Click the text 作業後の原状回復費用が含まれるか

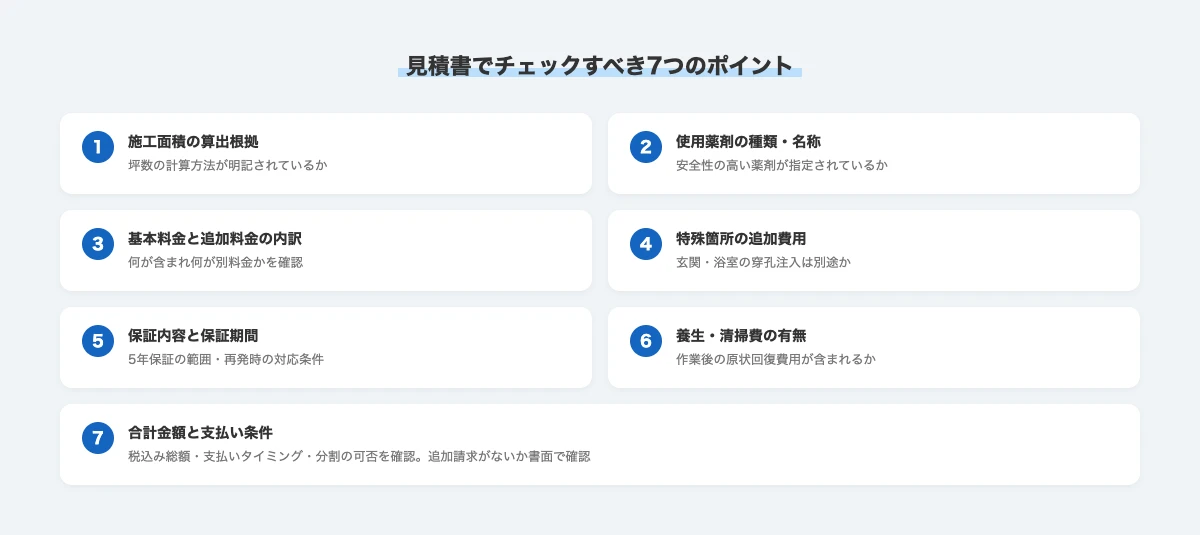click(x=776, y=359)
